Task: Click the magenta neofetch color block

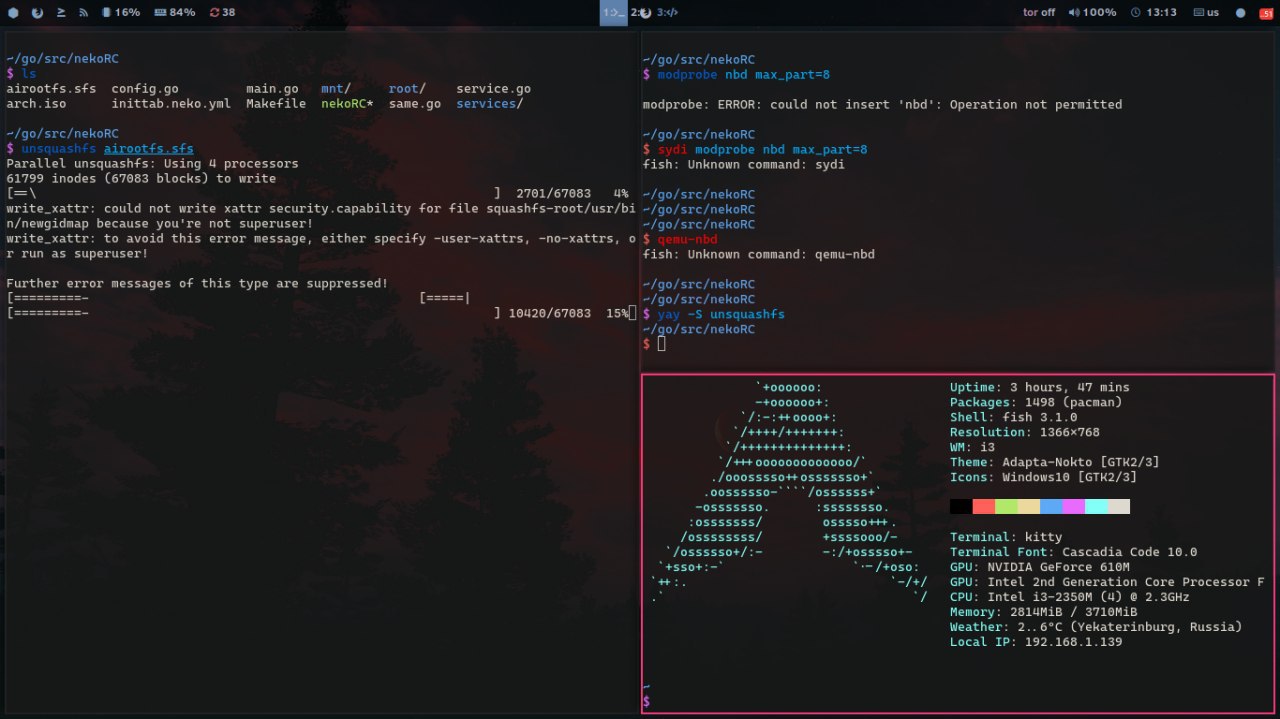Action: [x=1074, y=507]
